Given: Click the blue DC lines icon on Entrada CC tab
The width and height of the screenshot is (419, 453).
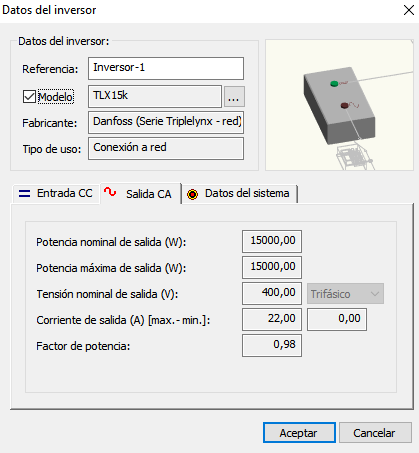Looking at the screenshot, I should click(x=24, y=193).
